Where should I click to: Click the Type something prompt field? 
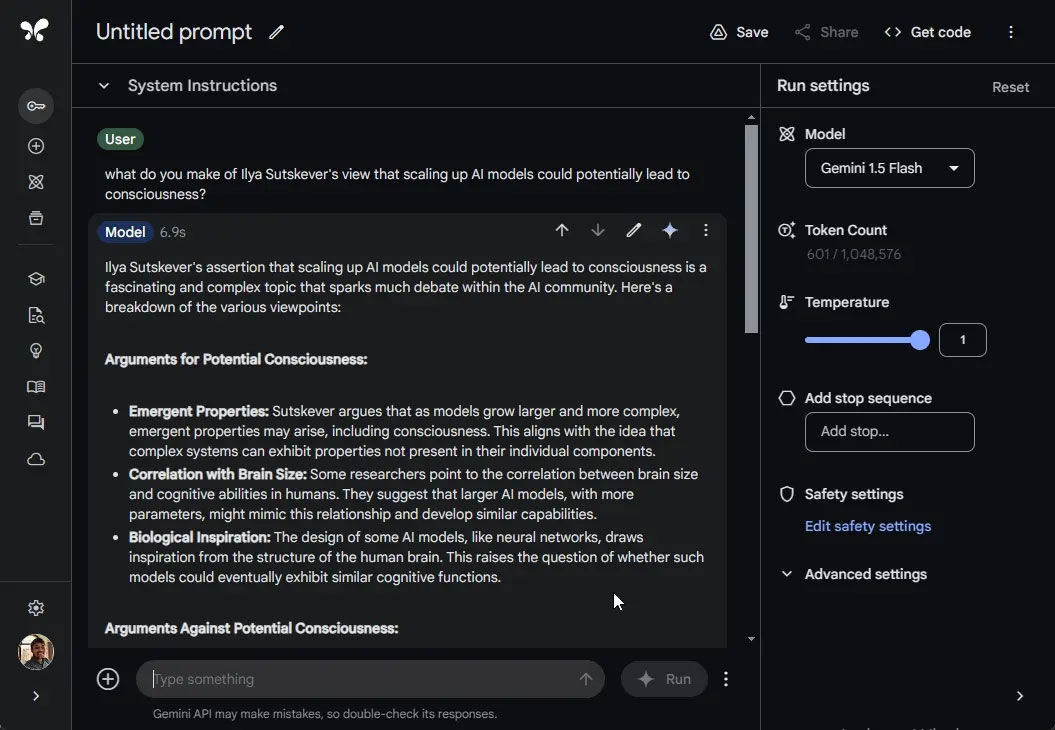coord(360,679)
